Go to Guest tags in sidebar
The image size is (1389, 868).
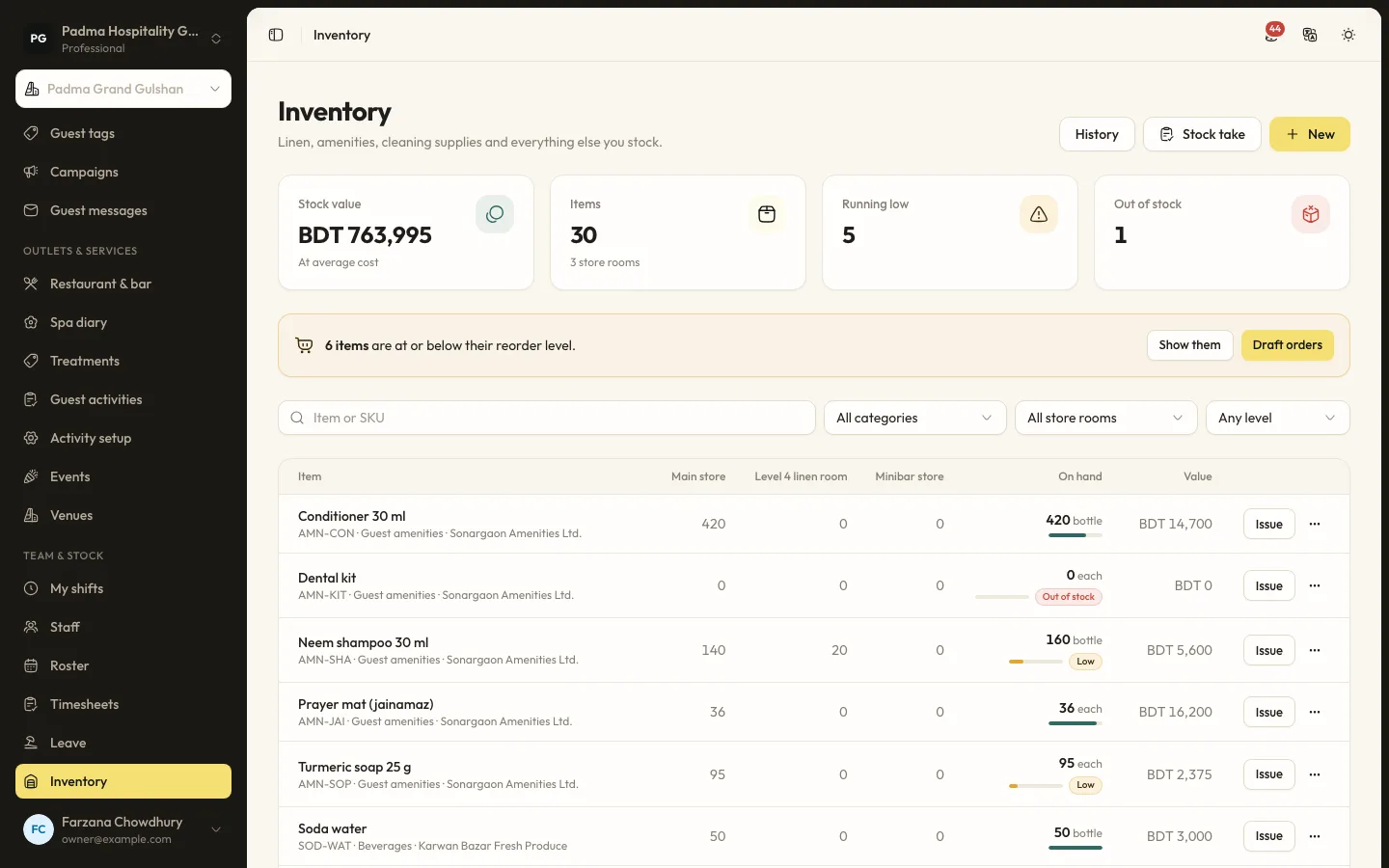pos(123,133)
